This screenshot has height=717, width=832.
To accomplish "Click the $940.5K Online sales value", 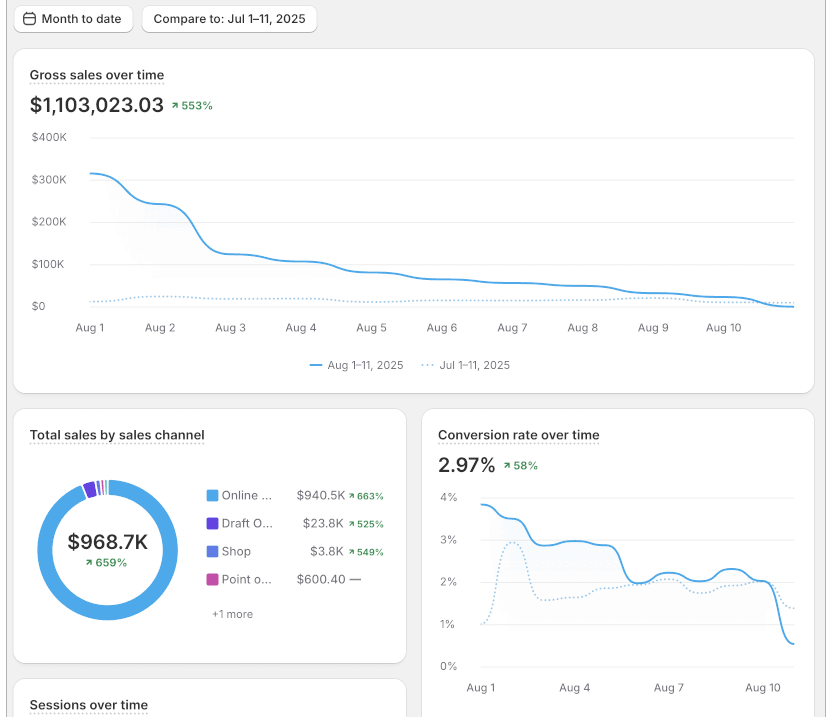I will click(321, 496).
